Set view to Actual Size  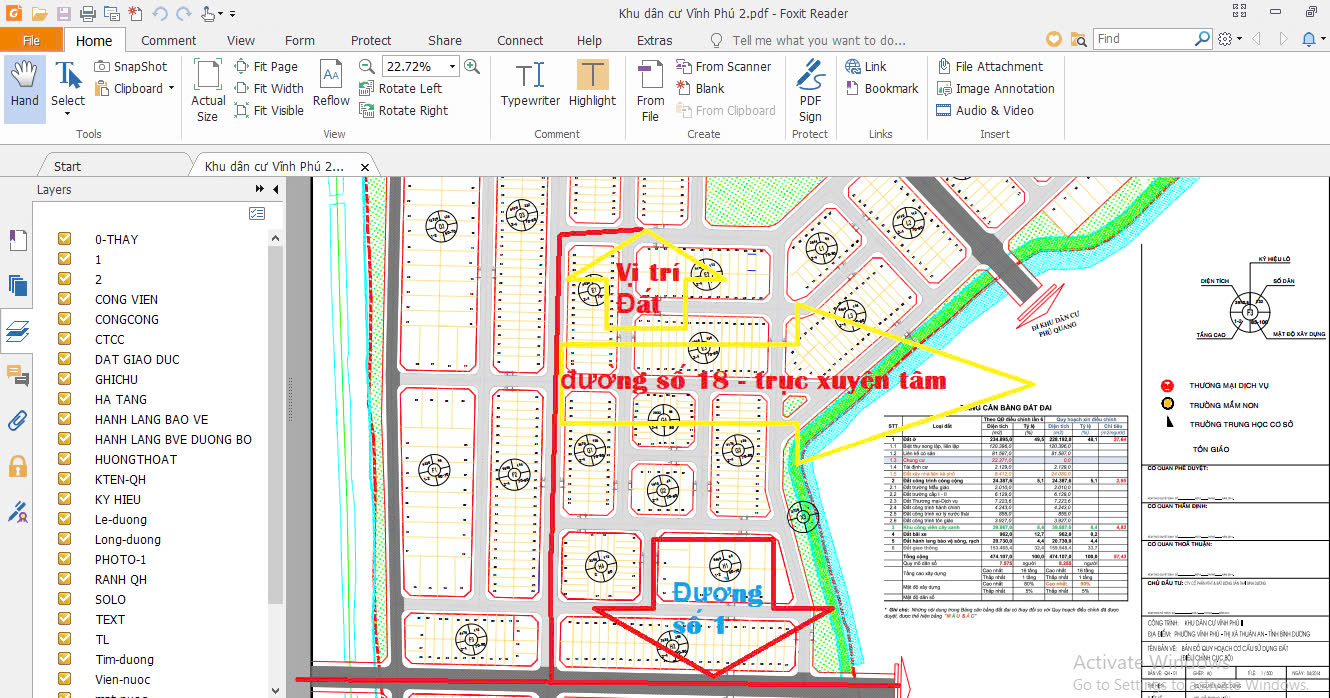click(x=208, y=90)
